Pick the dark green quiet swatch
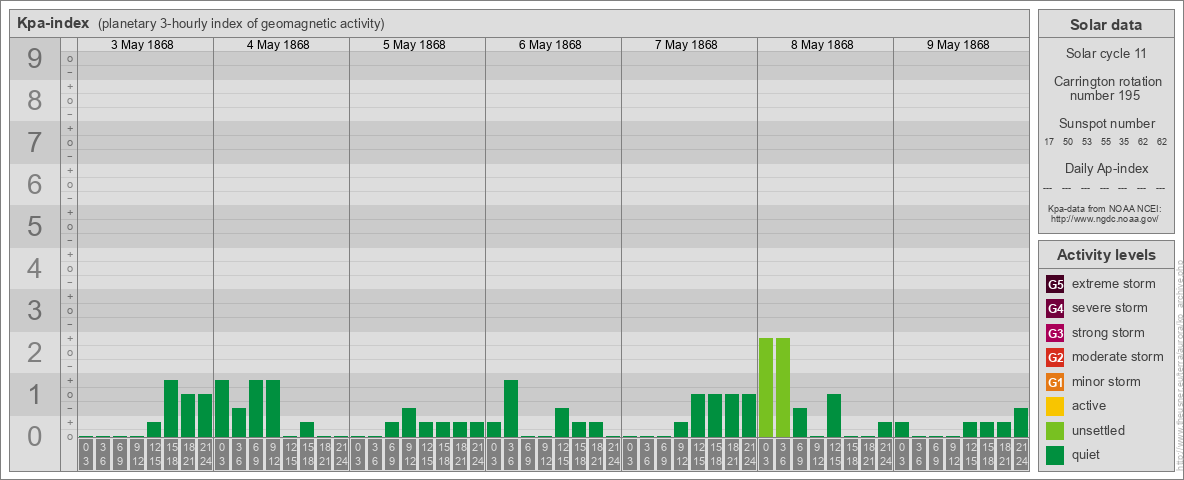The width and height of the screenshot is (1184, 480). pos(1055,455)
